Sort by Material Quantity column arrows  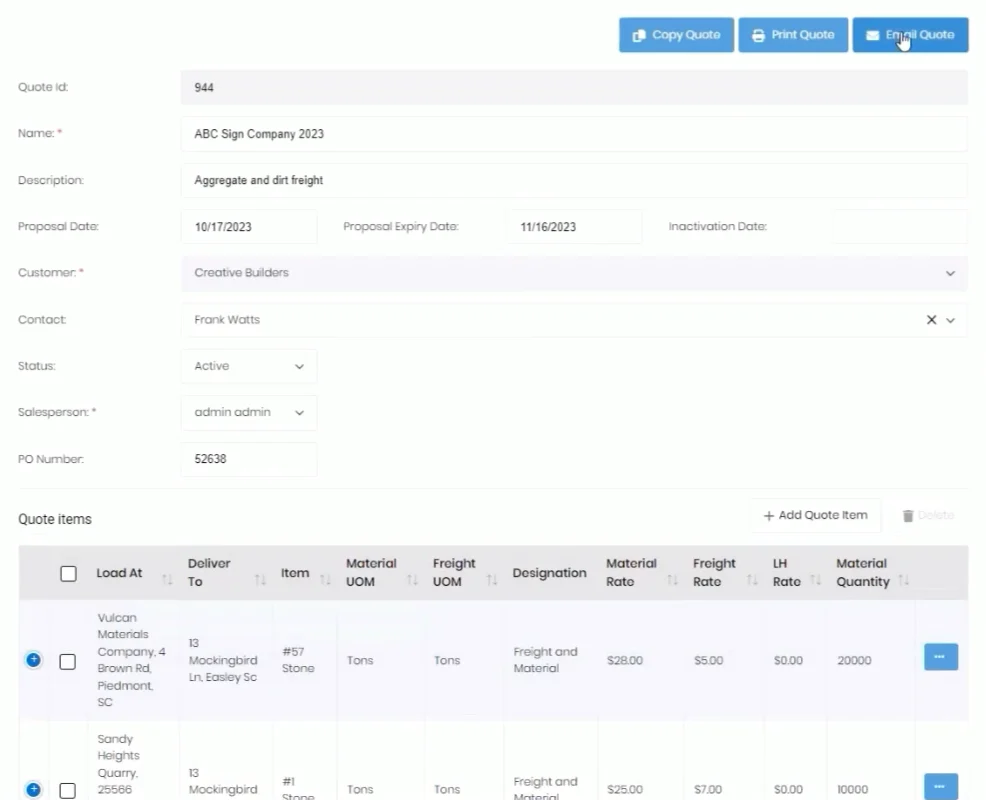click(x=904, y=581)
